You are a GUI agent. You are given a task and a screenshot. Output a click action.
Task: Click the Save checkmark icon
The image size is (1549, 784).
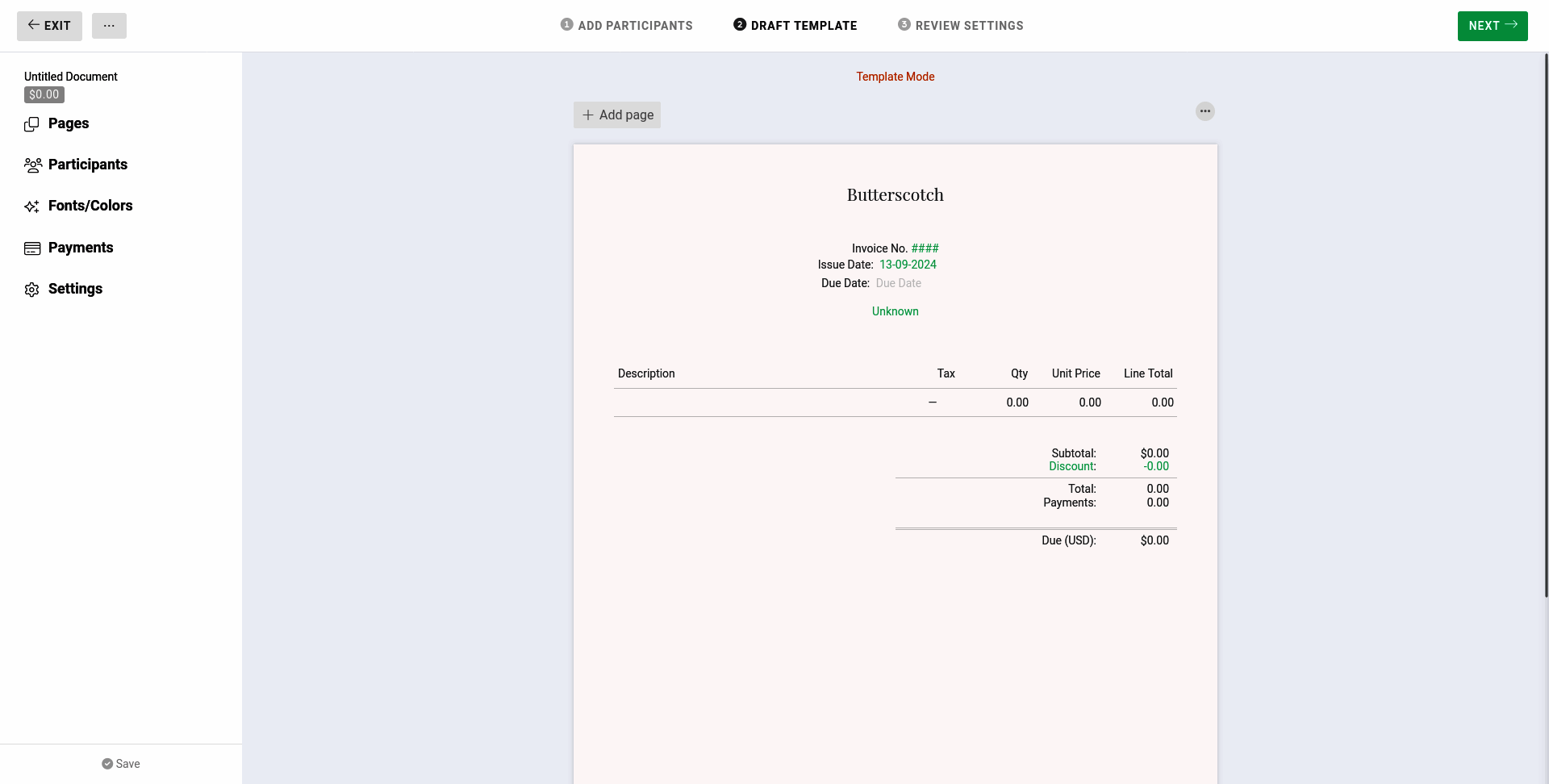107,764
